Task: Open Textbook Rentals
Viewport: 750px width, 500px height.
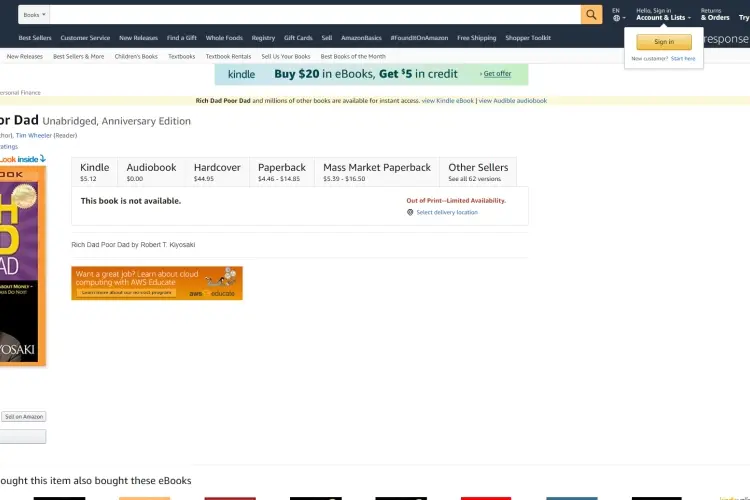Action: pos(228,56)
